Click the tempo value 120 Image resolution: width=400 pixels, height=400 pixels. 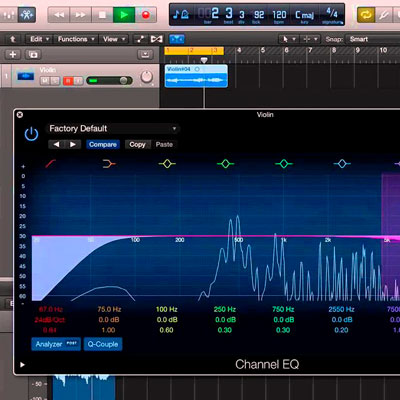(279, 15)
